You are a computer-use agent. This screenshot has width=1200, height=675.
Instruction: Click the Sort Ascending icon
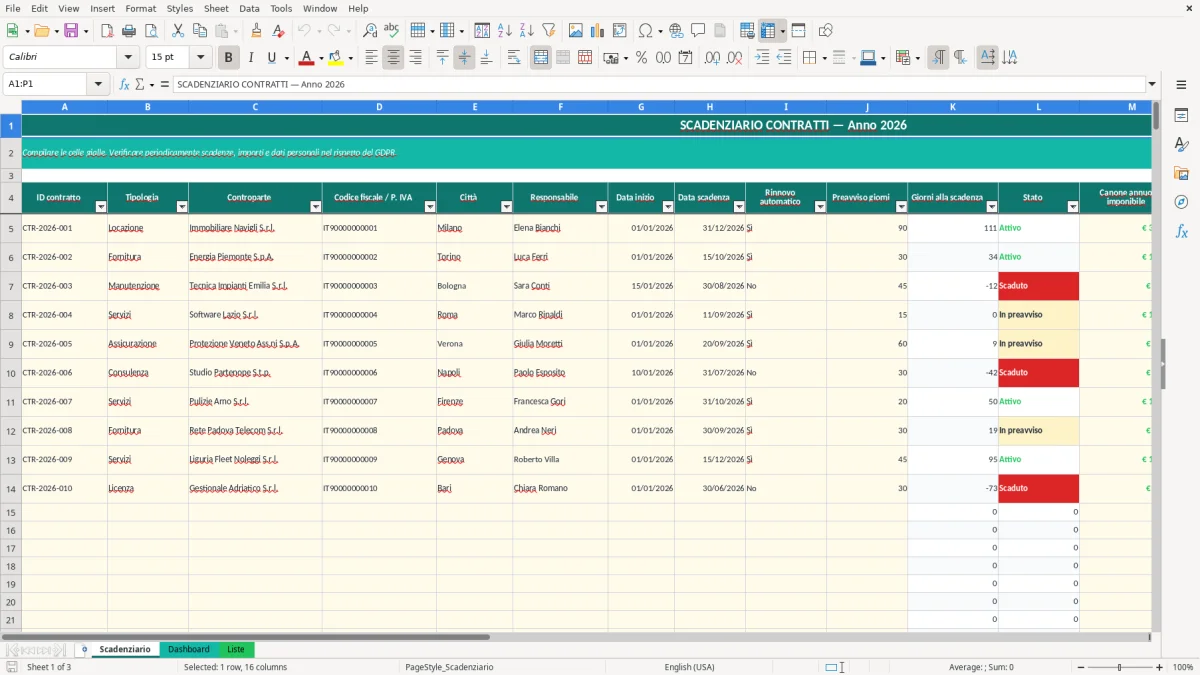tap(505, 31)
